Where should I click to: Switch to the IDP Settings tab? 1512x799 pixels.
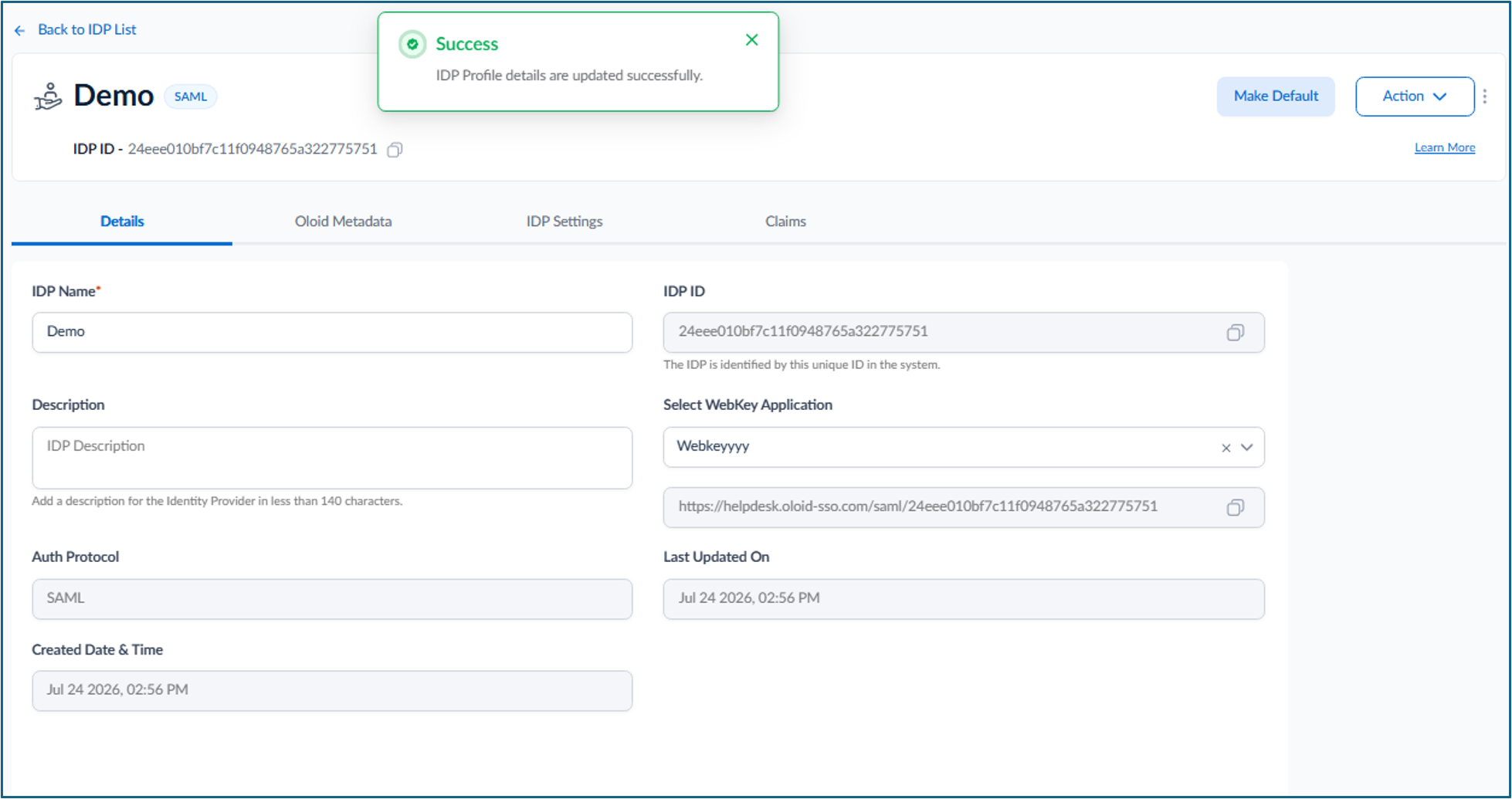pos(564,222)
